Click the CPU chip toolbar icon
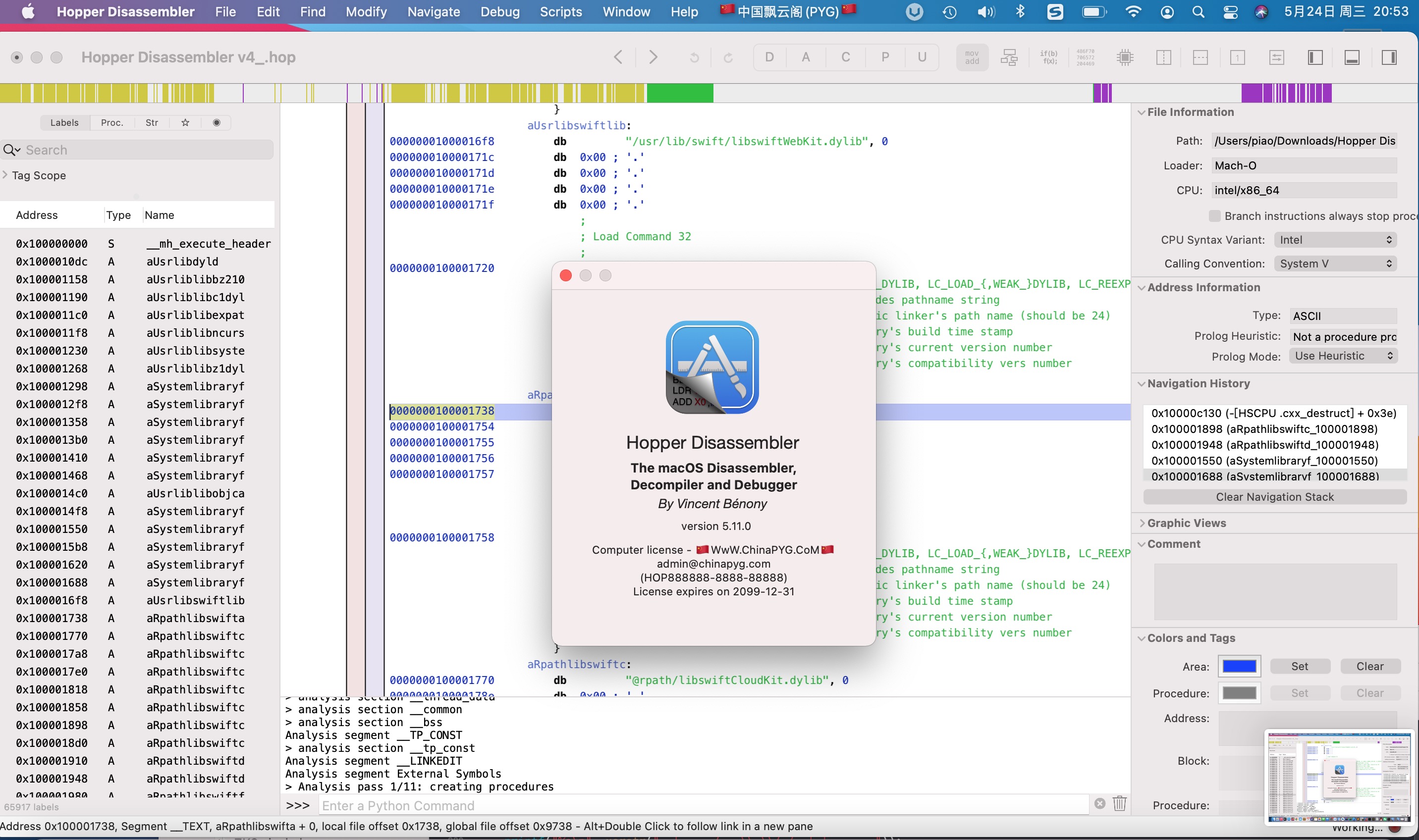Image resolution: width=1419 pixels, height=840 pixels. coord(1125,57)
